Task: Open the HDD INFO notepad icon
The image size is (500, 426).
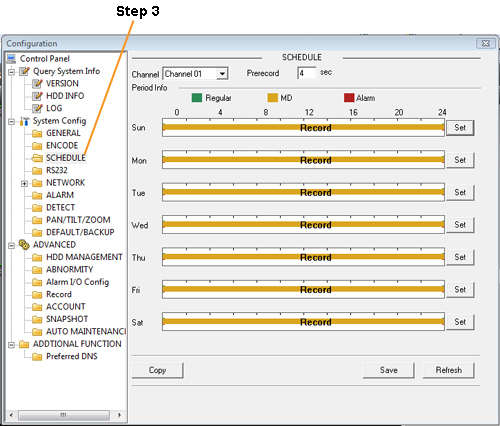Action: [x=37, y=96]
